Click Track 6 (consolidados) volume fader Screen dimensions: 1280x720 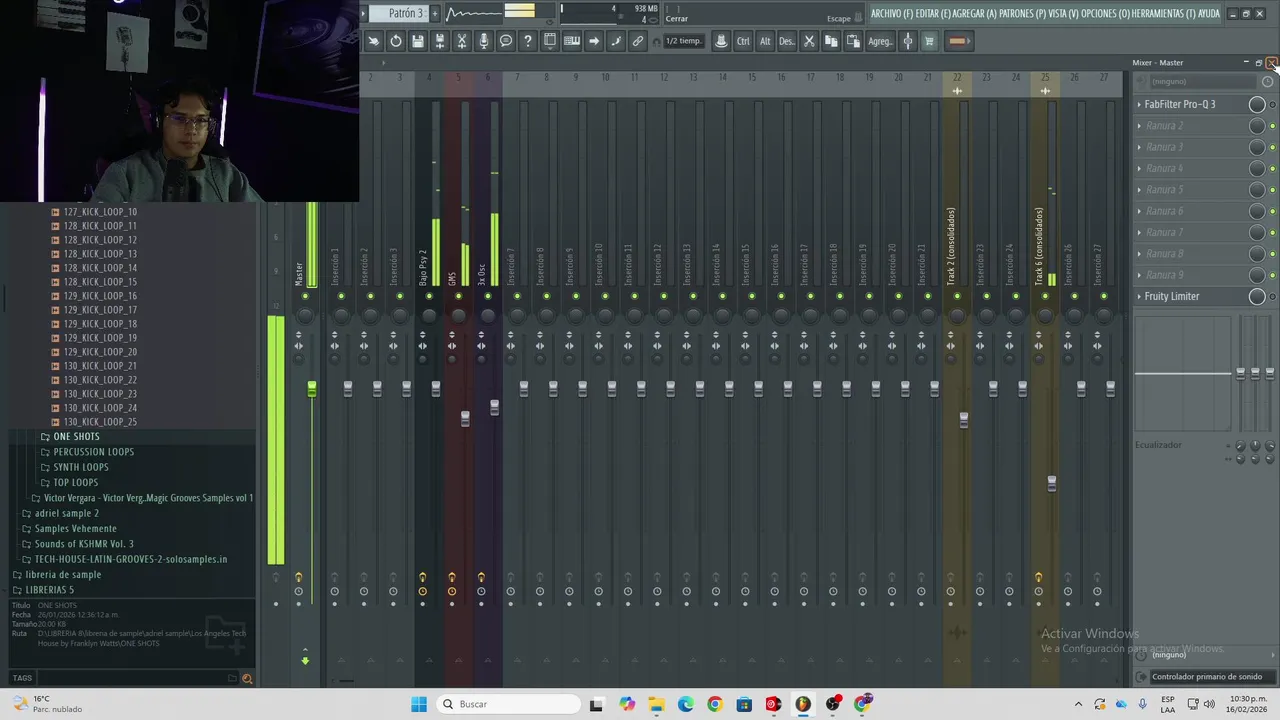click(1051, 484)
